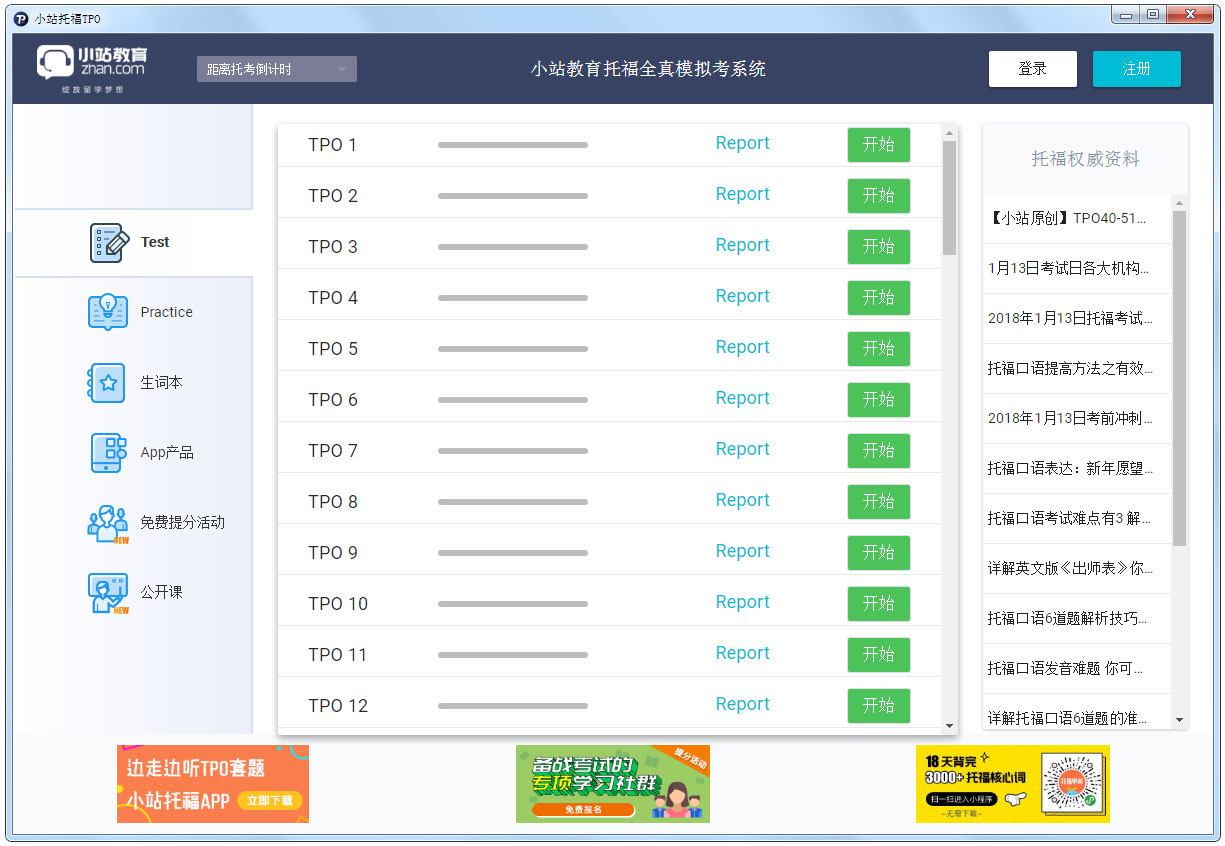Start TPO 8 with 开始 button

[x=879, y=502]
